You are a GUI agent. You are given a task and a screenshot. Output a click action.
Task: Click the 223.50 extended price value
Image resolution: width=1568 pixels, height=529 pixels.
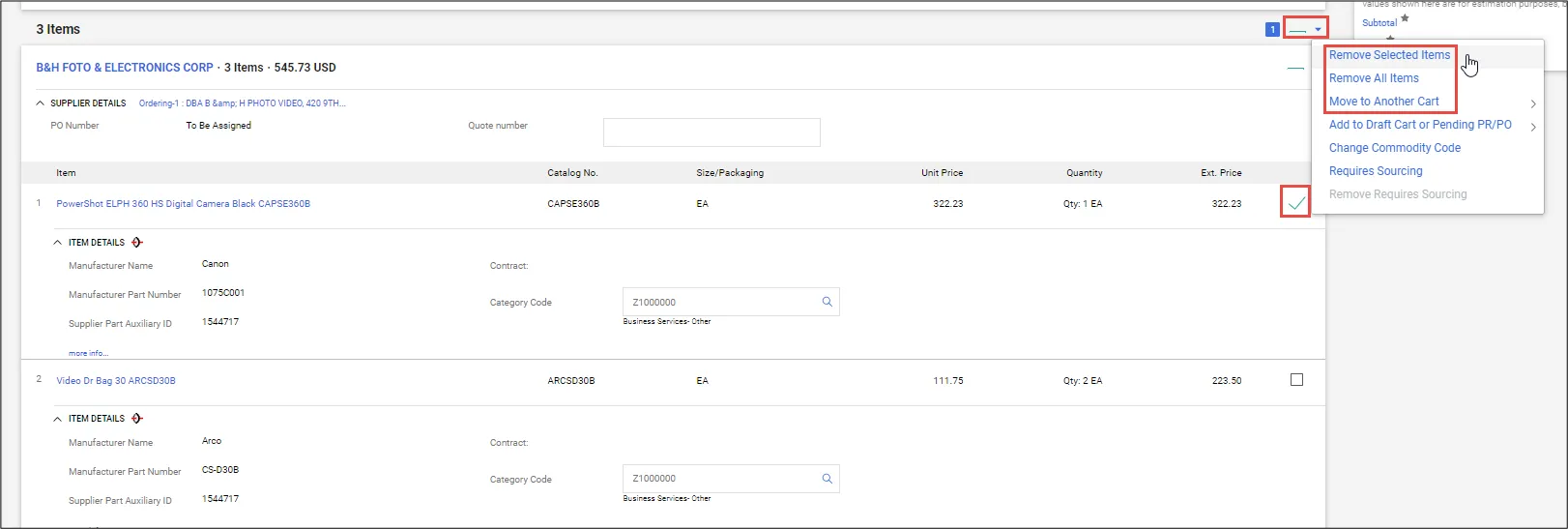tap(1227, 381)
